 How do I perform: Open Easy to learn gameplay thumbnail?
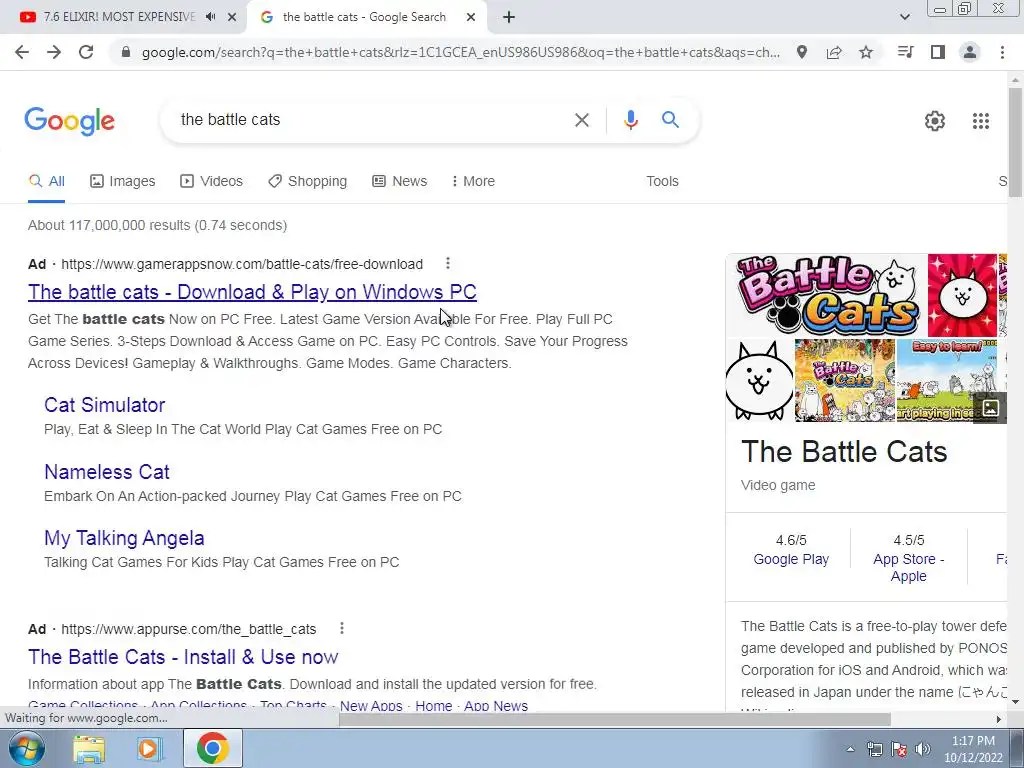coord(947,381)
